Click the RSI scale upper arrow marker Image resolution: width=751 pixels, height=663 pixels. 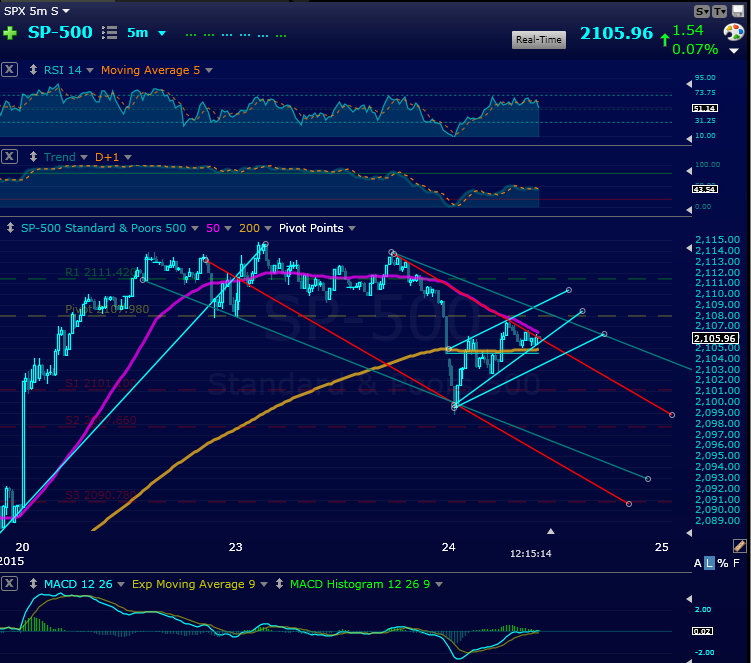pyautogui.click(x=689, y=84)
